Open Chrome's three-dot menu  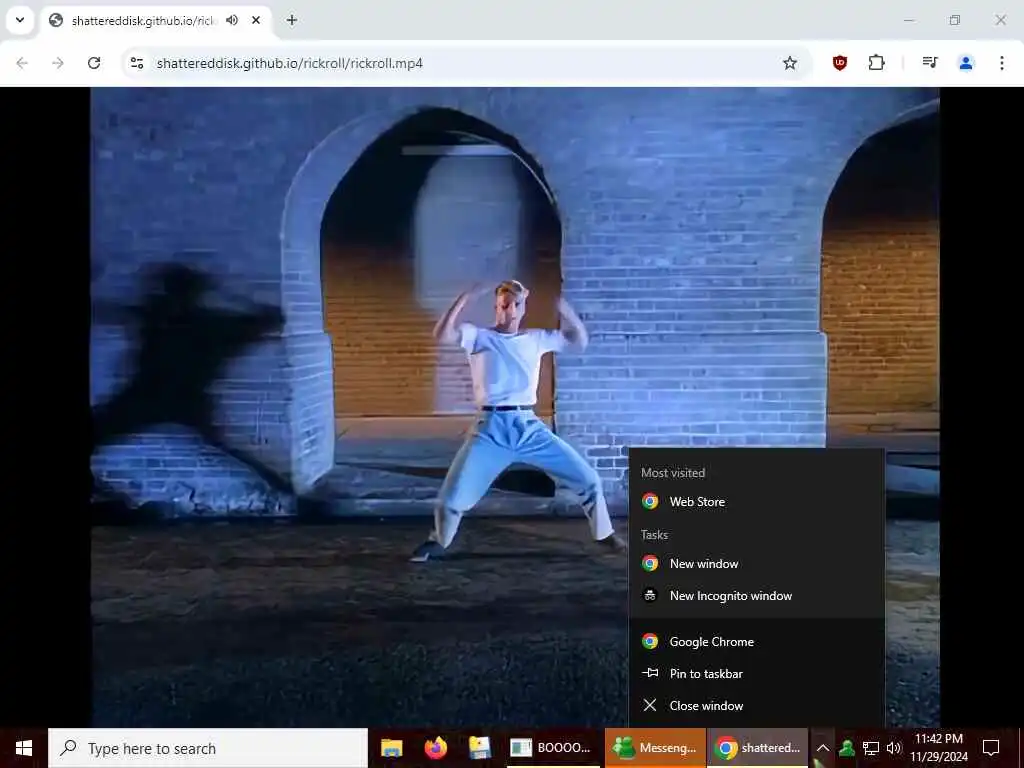1002,63
